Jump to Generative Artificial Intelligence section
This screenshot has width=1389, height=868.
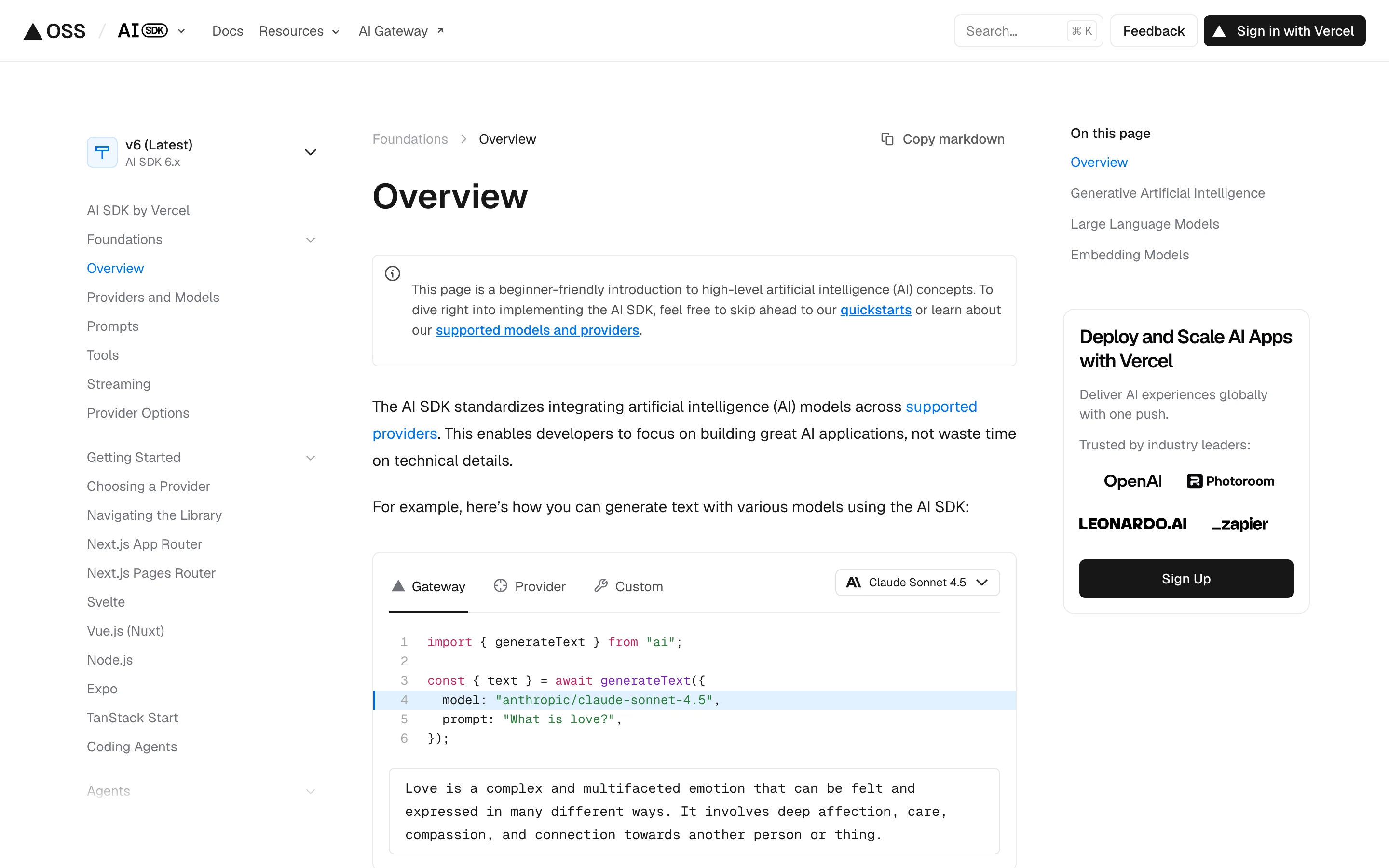click(x=1168, y=193)
